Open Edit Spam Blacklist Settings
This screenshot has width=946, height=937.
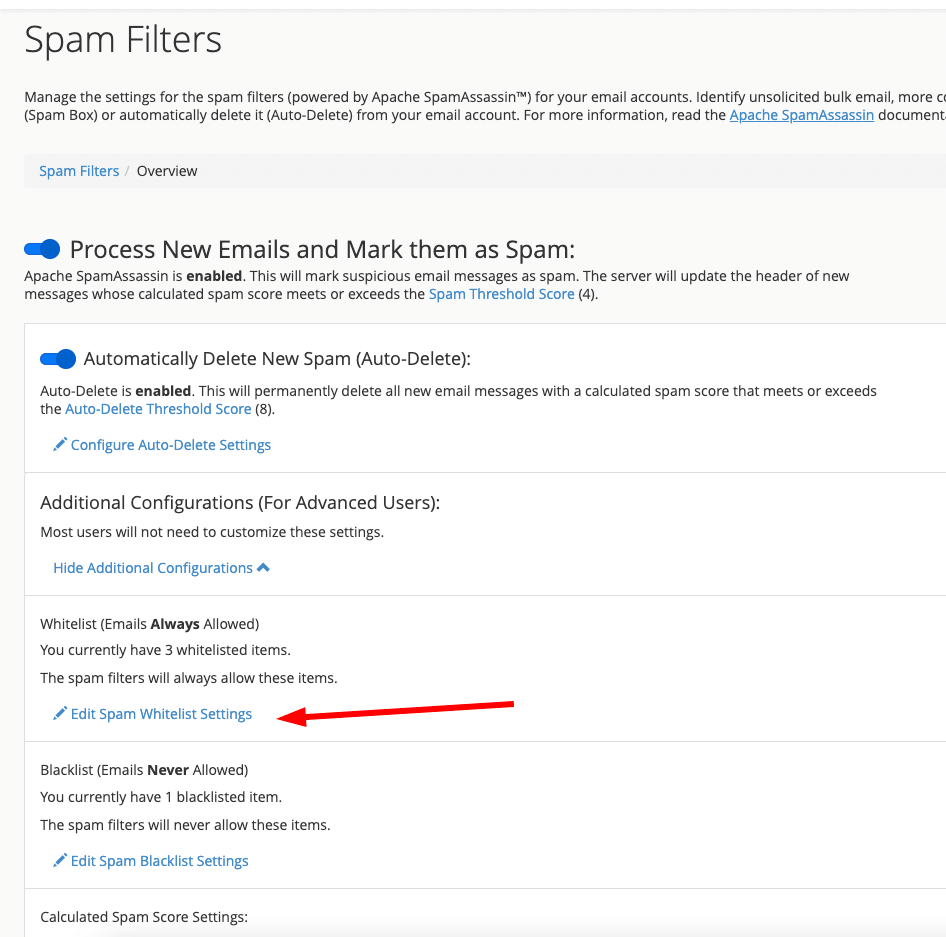point(158,860)
